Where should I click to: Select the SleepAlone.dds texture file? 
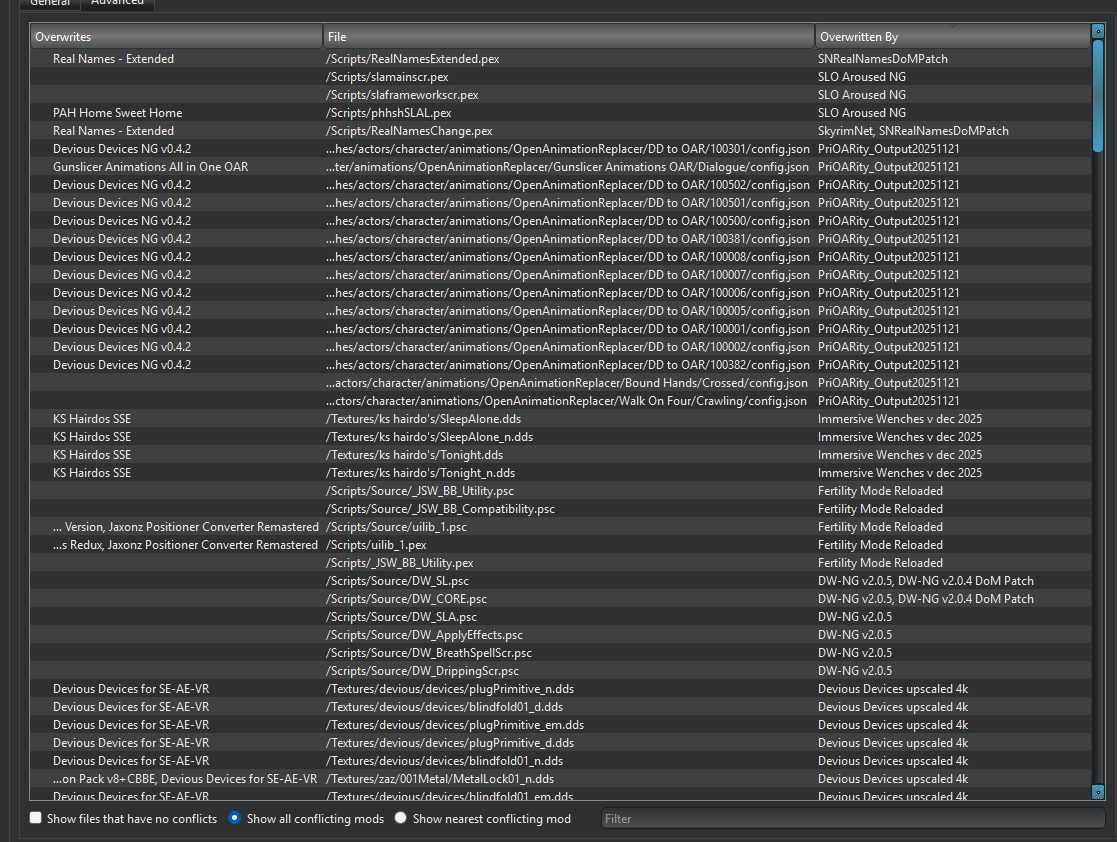pos(423,419)
